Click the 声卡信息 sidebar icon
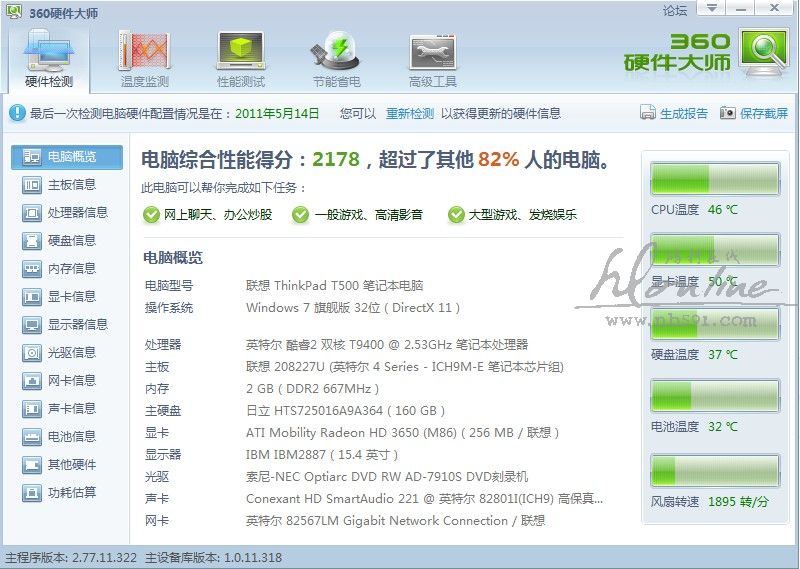 coord(32,409)
